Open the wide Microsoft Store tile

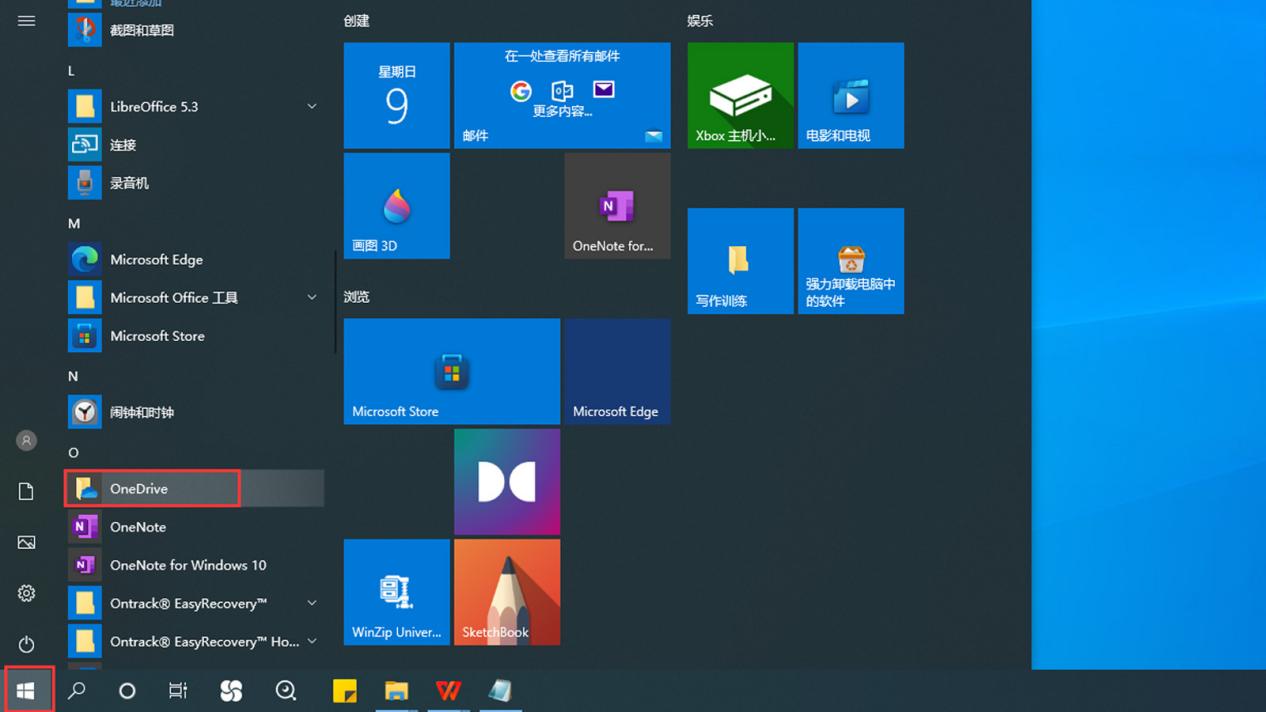pos(452,371)
